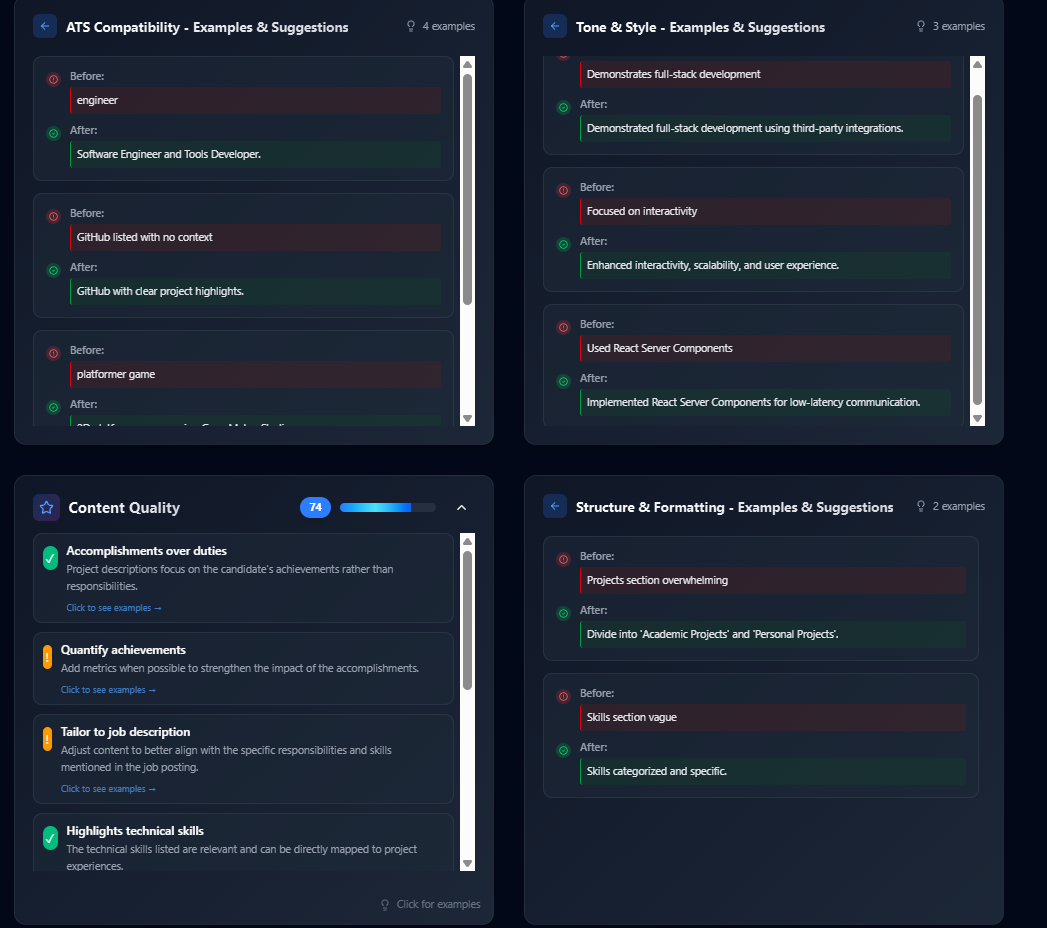Click 'Focused on interactivity' before text
This screenshot has height=928, width=1047.
642,212
